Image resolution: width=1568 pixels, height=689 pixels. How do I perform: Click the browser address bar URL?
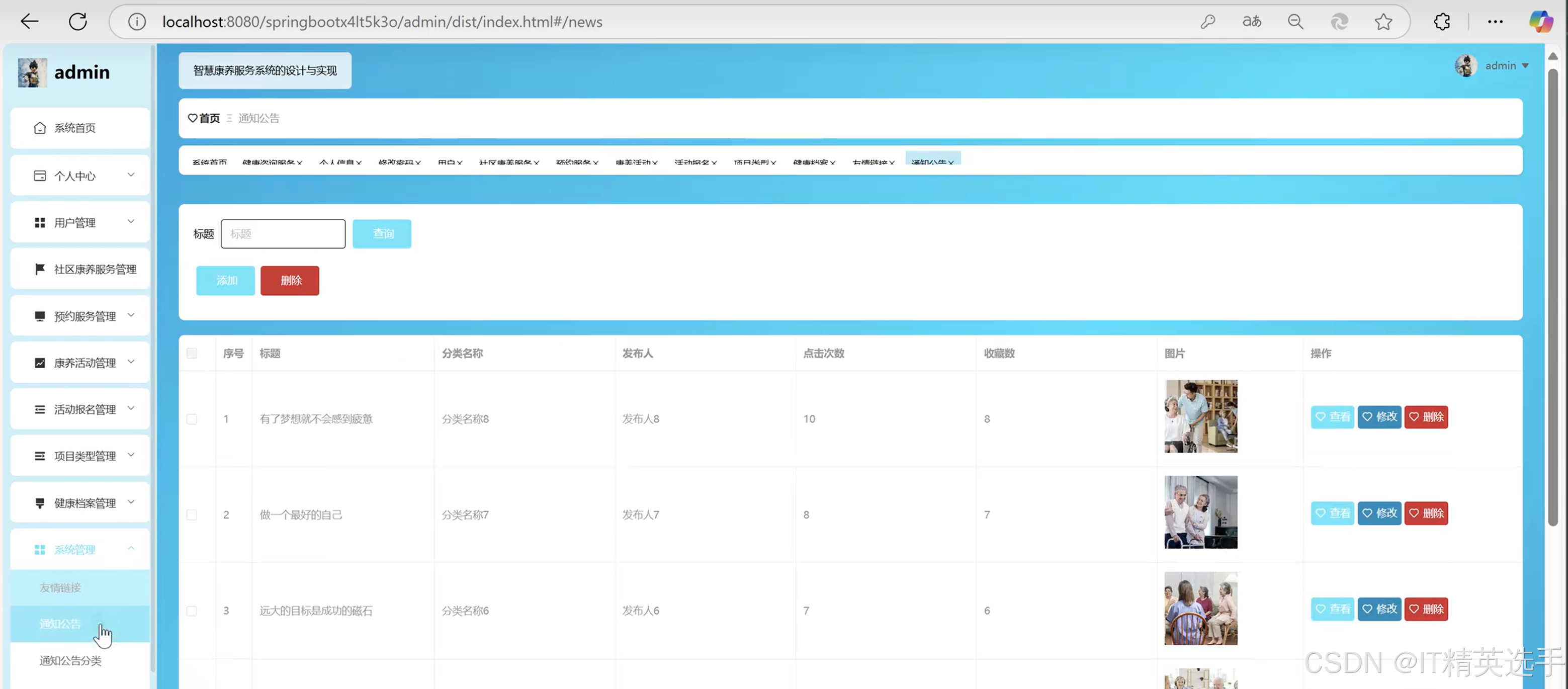click(x=382, y=22)
